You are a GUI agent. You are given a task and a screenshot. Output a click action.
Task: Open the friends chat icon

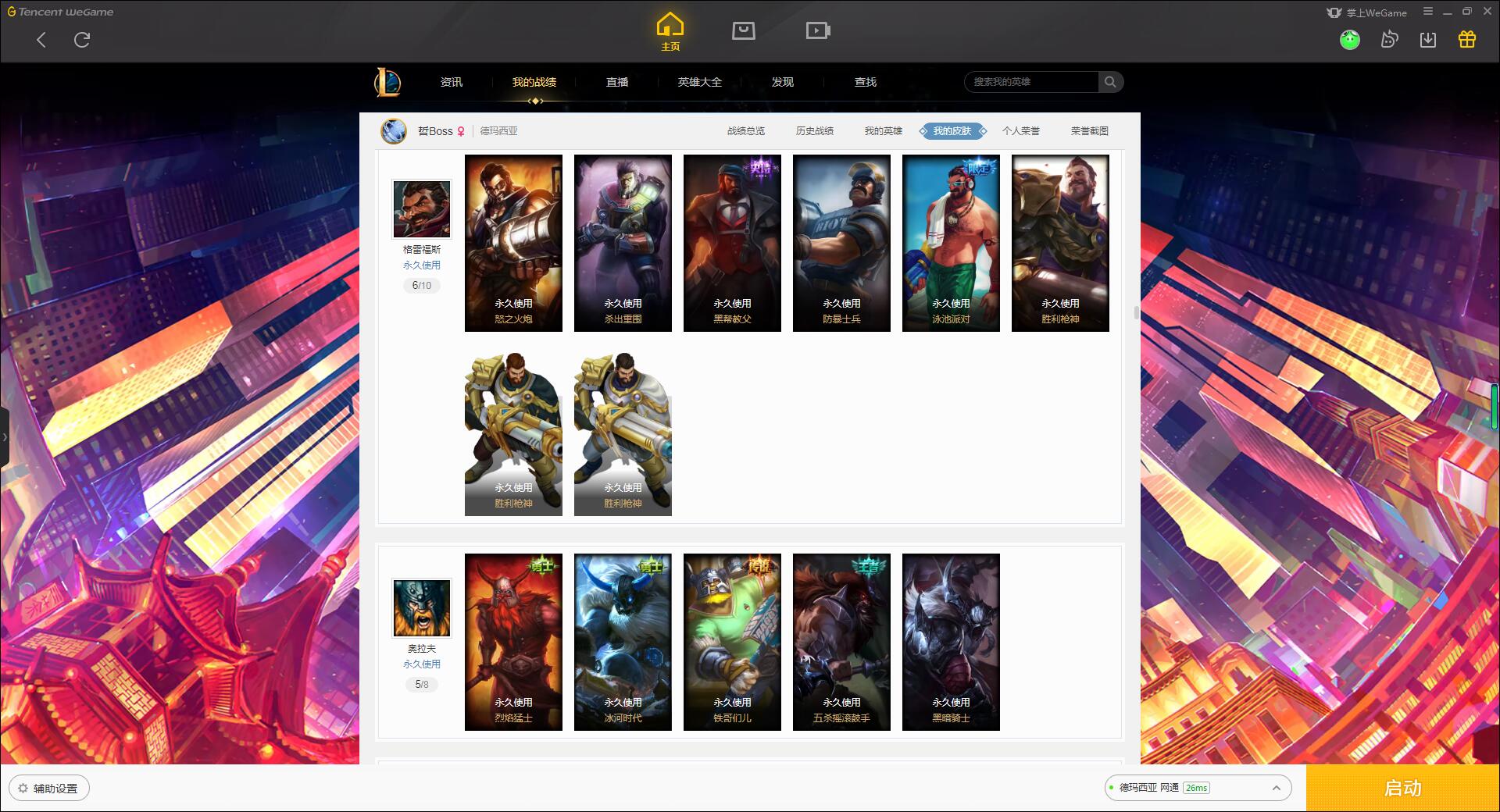pyautogui.click(x=1389, y=39)
